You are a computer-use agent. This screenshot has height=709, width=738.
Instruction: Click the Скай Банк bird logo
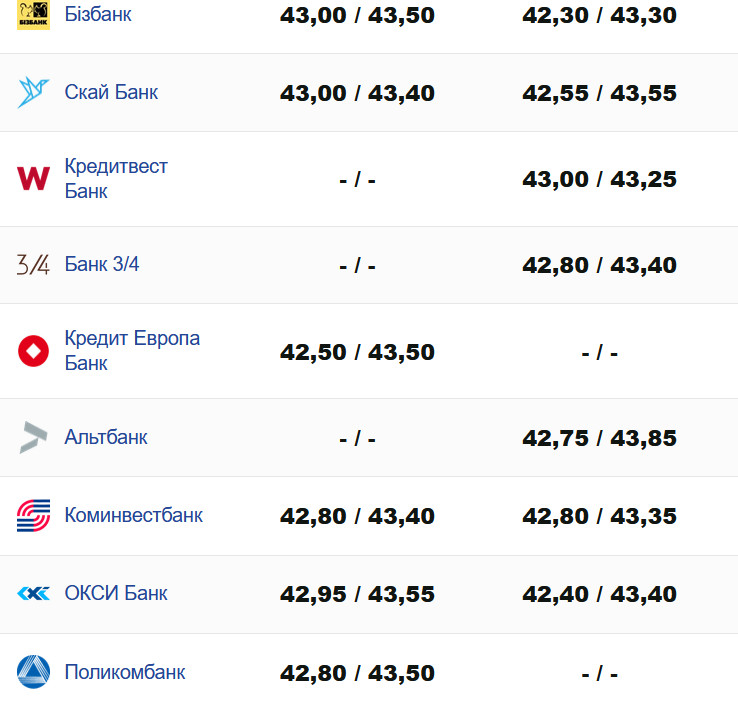33,92
